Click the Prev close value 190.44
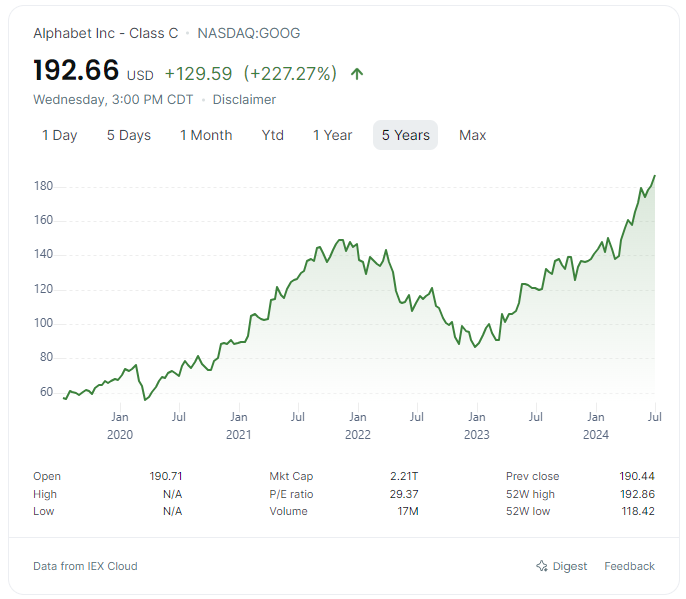The image size is (686, 599). [x=637, y=476]
